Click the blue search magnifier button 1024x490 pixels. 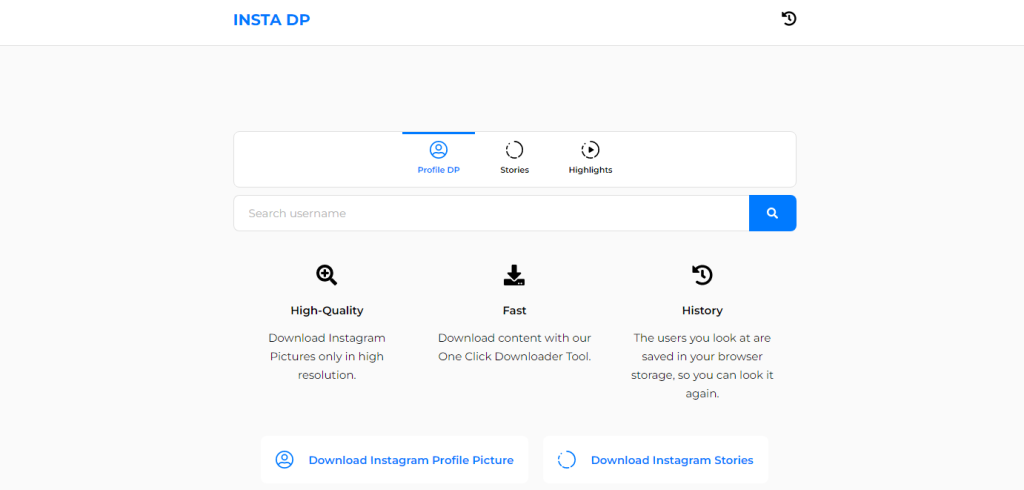pyautogui.click(x=773, y=213)
